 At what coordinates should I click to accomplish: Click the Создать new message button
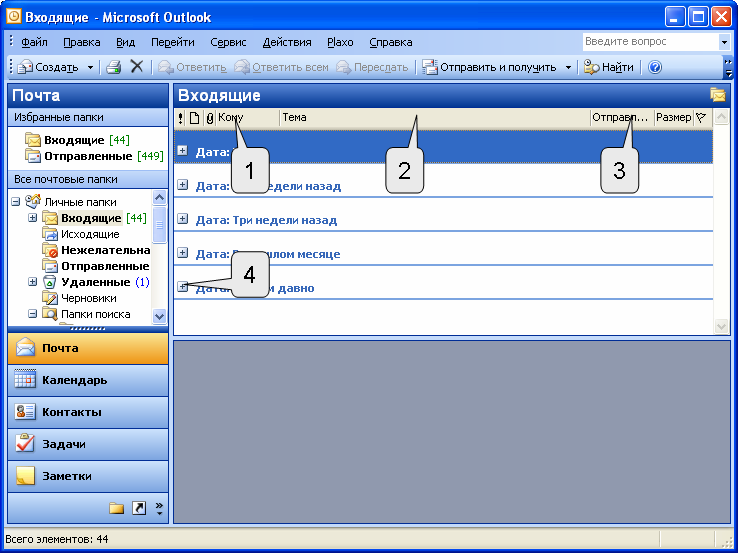48,67
